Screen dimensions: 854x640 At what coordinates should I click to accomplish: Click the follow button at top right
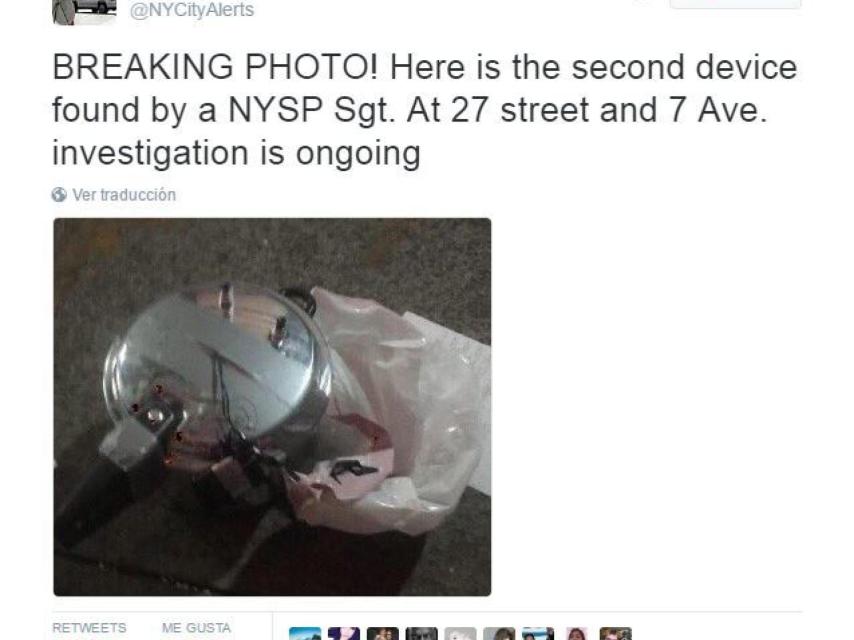(x=735, y=4)
